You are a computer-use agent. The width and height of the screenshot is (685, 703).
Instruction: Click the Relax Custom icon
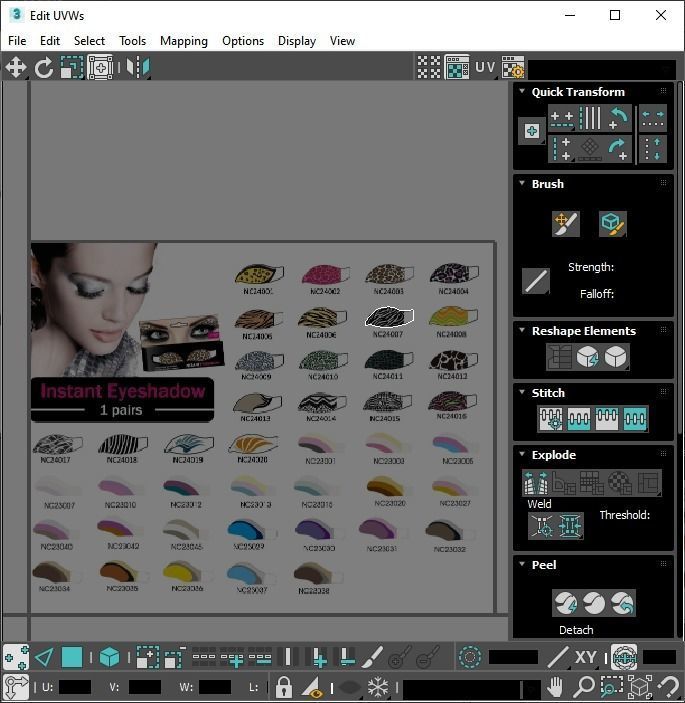click(x=615, y=357)
